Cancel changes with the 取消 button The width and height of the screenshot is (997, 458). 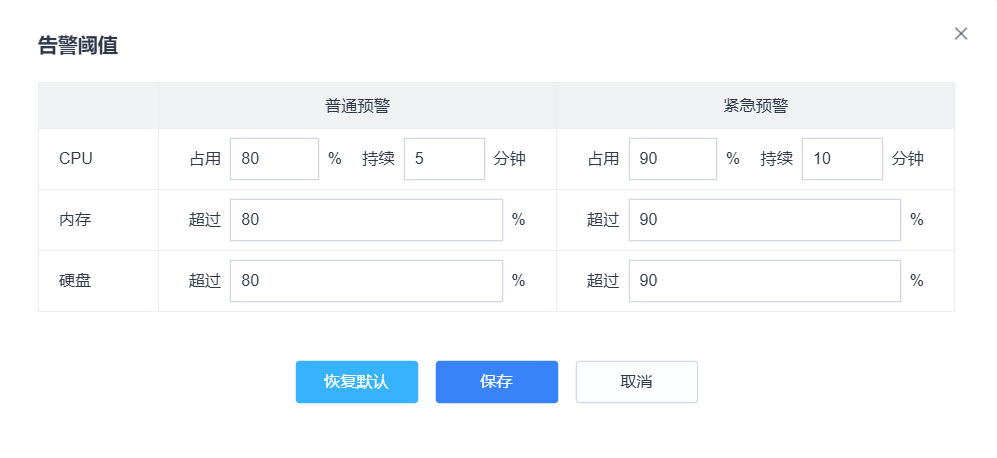click(636, 382)
